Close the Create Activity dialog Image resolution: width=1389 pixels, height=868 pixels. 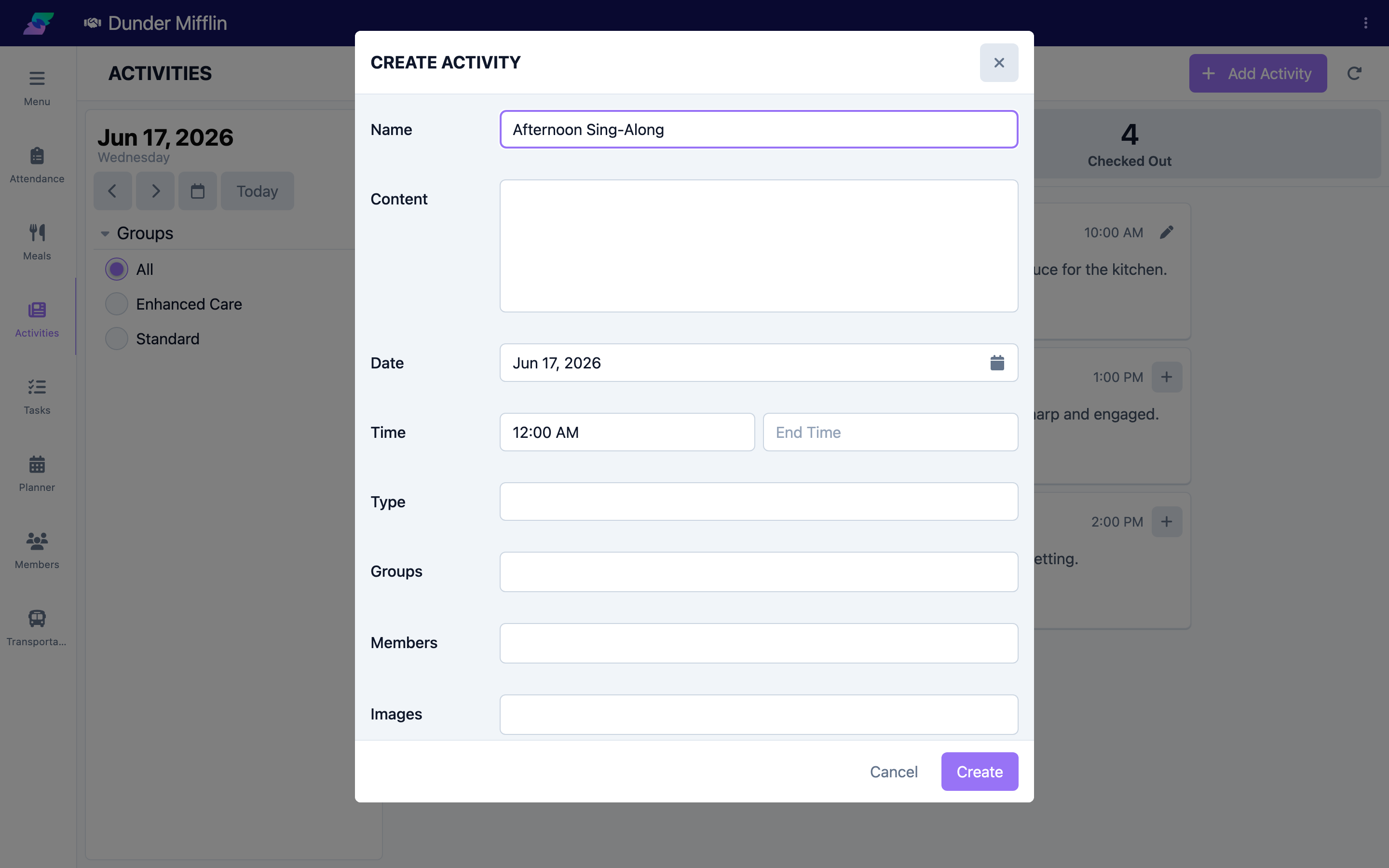[999, 63]
